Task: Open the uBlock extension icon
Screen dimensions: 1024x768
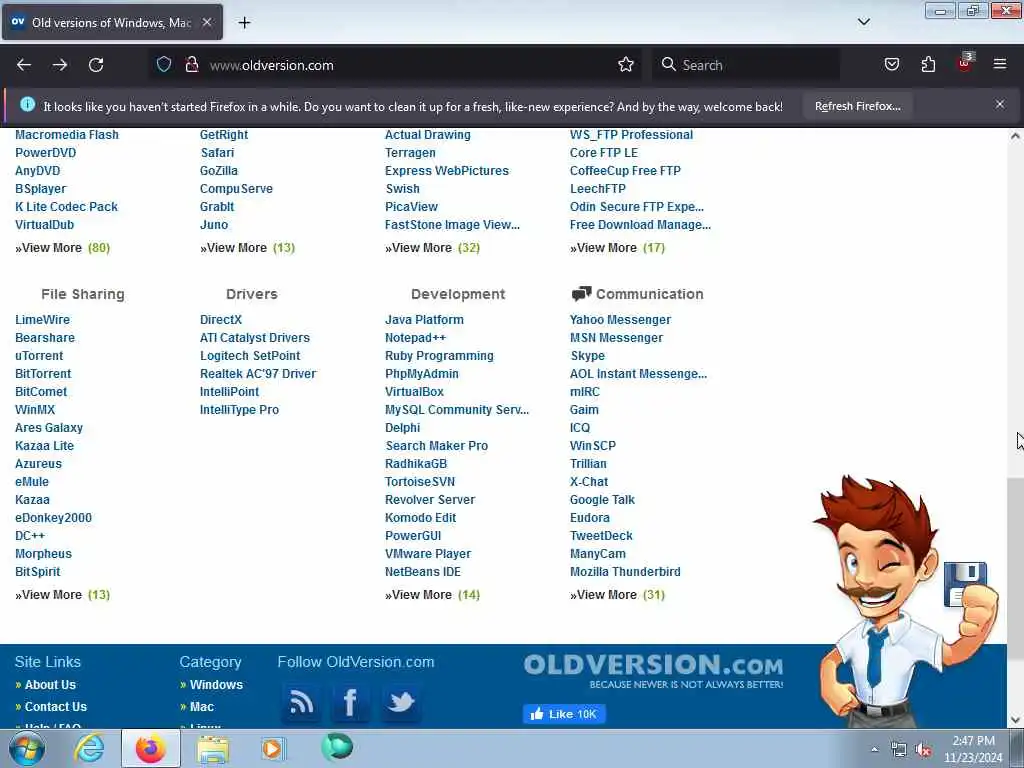Action: pyautogui.click(x=965, y=63)
